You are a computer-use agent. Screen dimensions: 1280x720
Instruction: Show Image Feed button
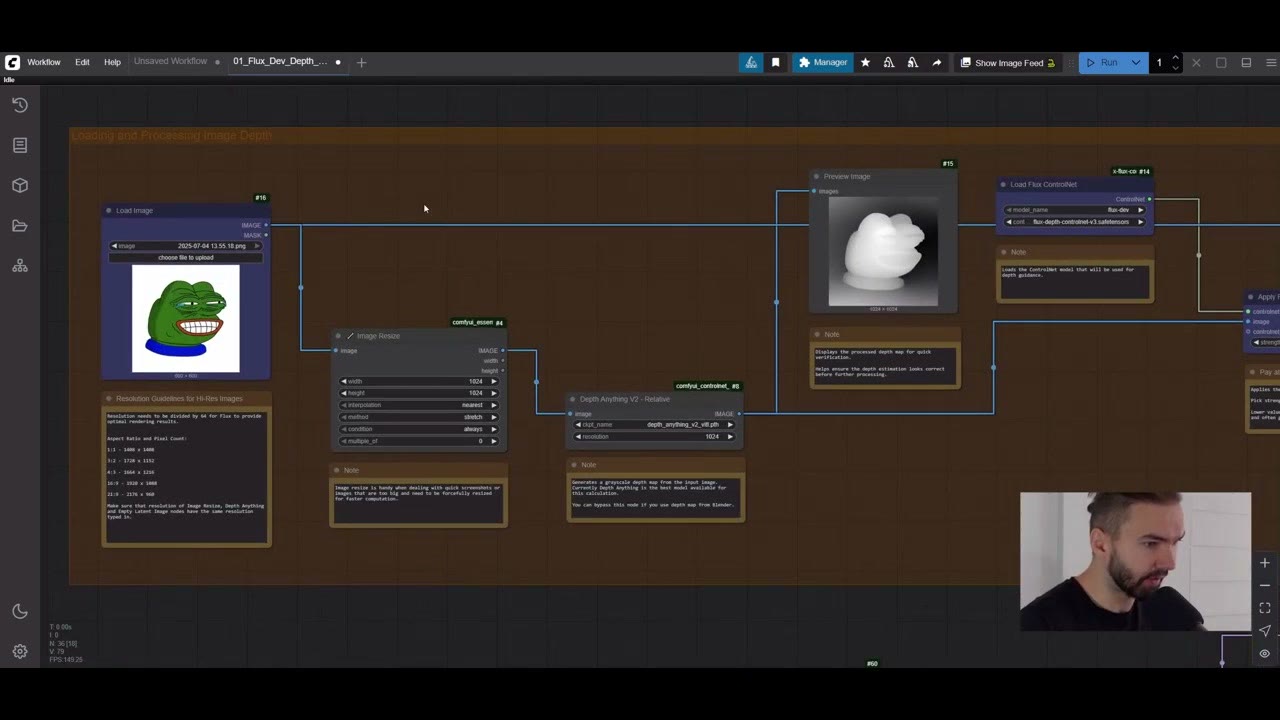[1007, 62]
